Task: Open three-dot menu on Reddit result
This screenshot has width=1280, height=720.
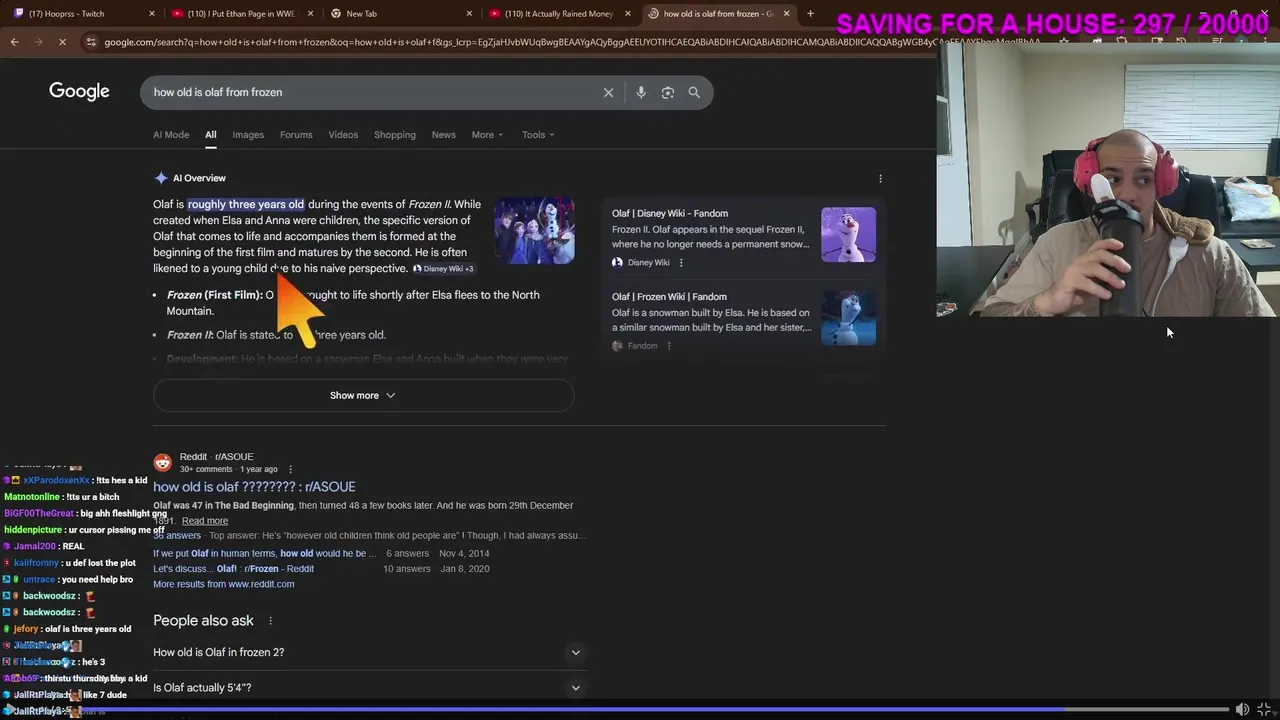Action: click(x=290, y=469)
